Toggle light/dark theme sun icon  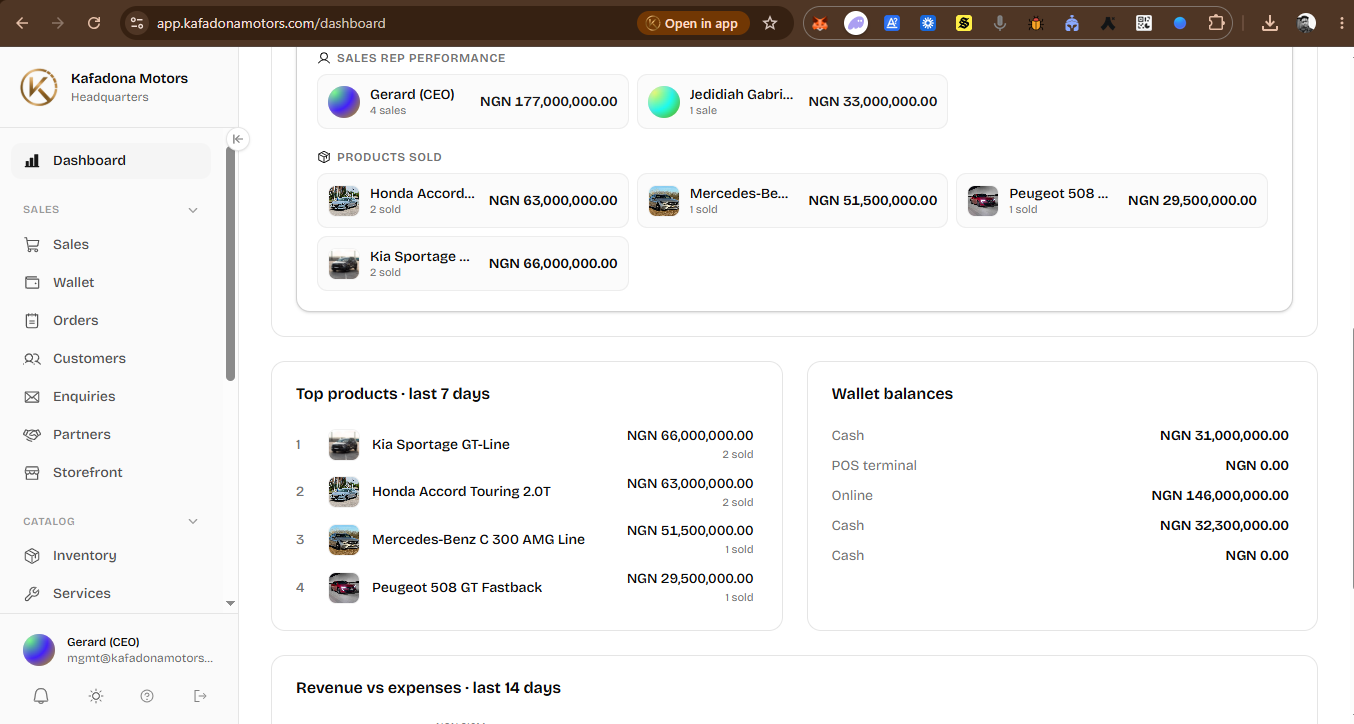click(95, 696)
